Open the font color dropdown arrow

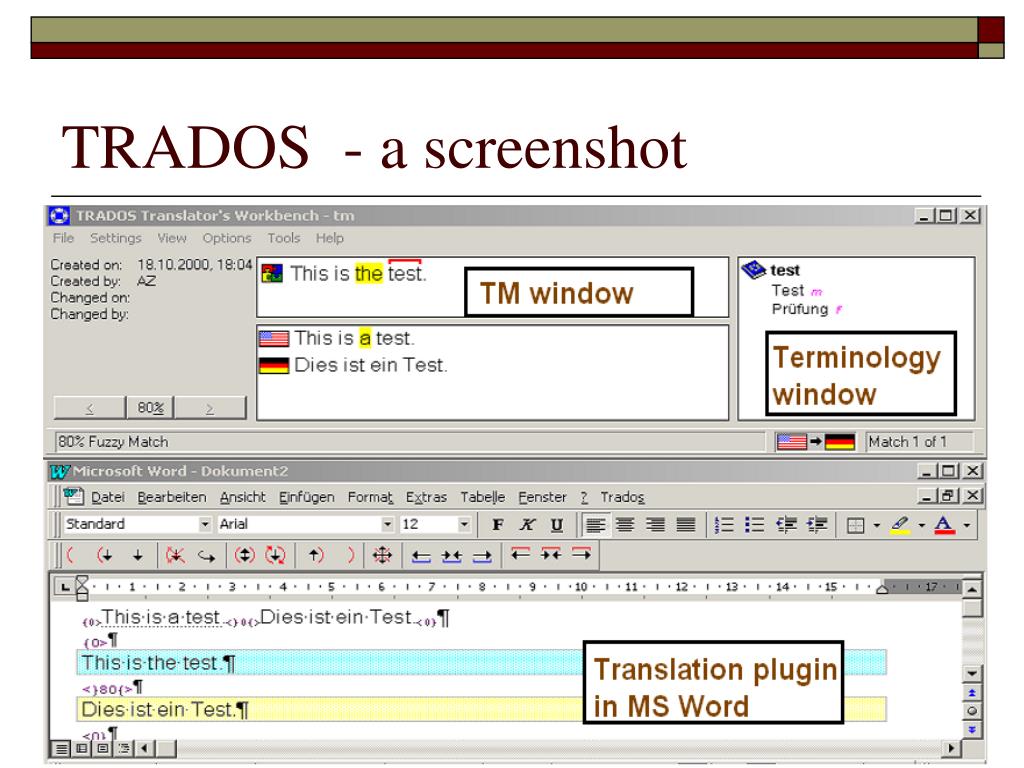coord(967,525)
